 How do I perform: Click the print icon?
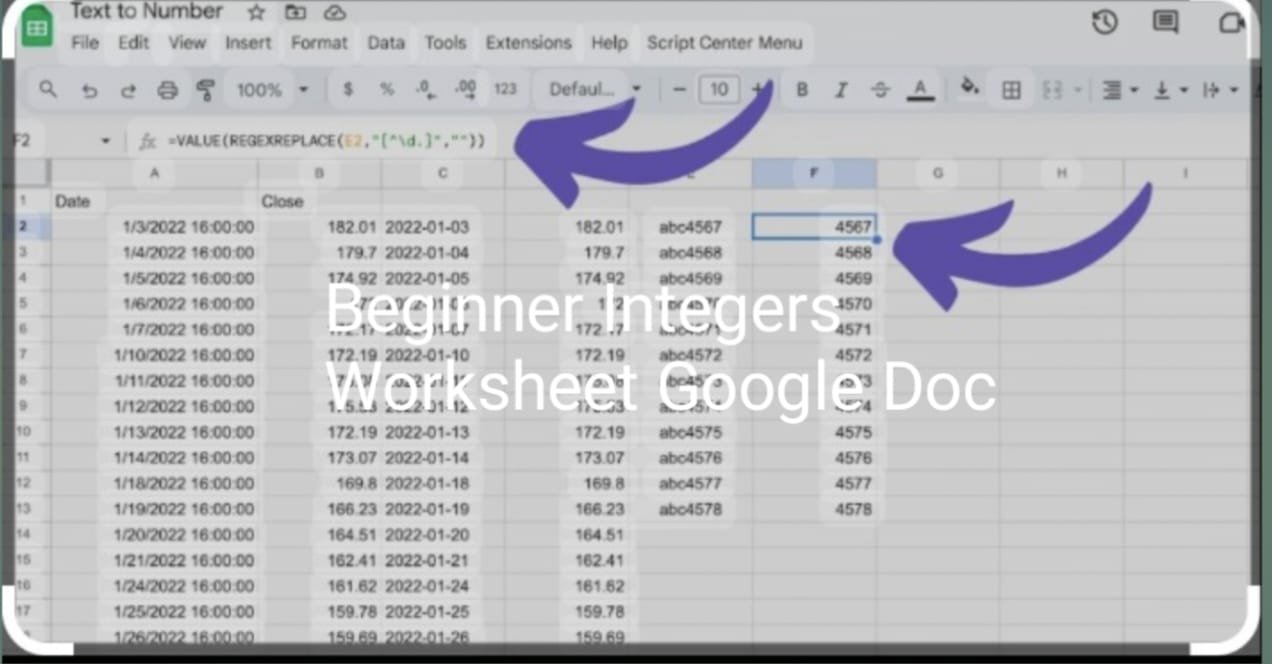167,90
